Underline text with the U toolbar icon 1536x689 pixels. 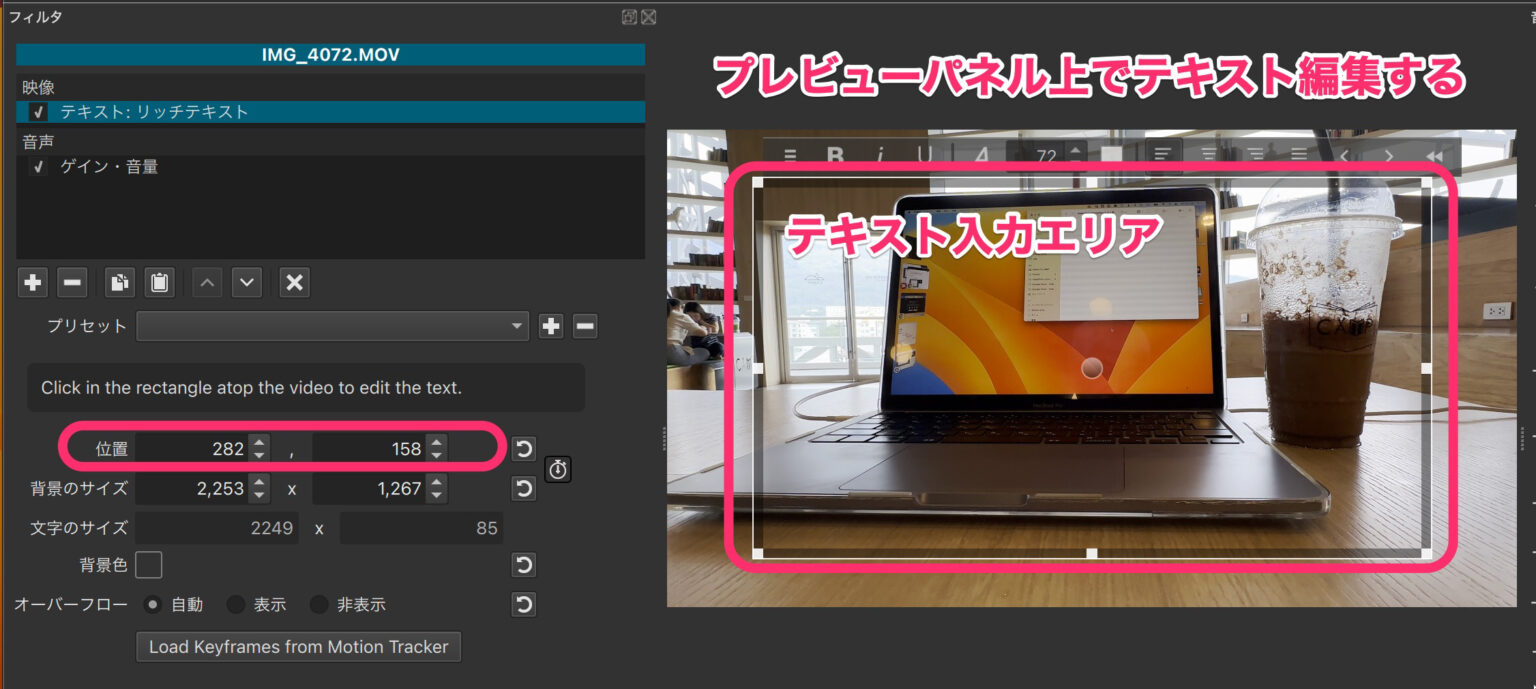point(927,152)
